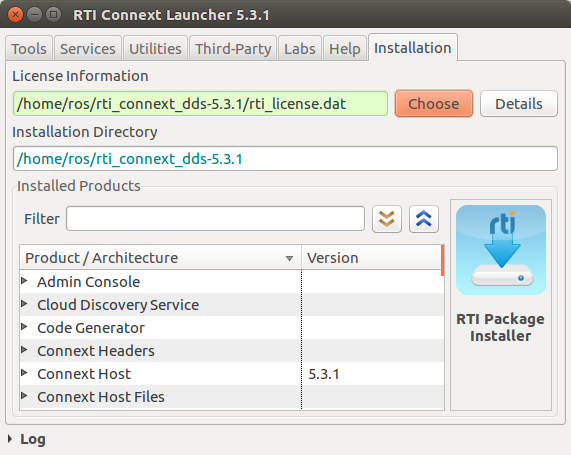Click the Version column header
This screenshot has height=455, width=571.
[371, 258]
